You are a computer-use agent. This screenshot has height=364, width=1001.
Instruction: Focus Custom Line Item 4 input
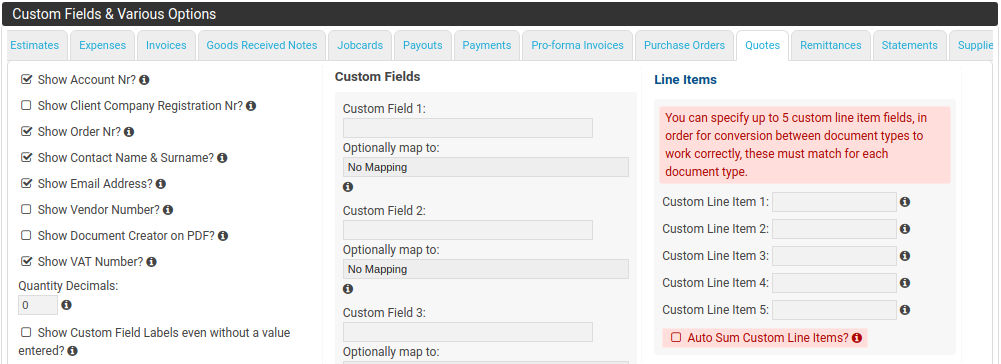pos(834,282)
